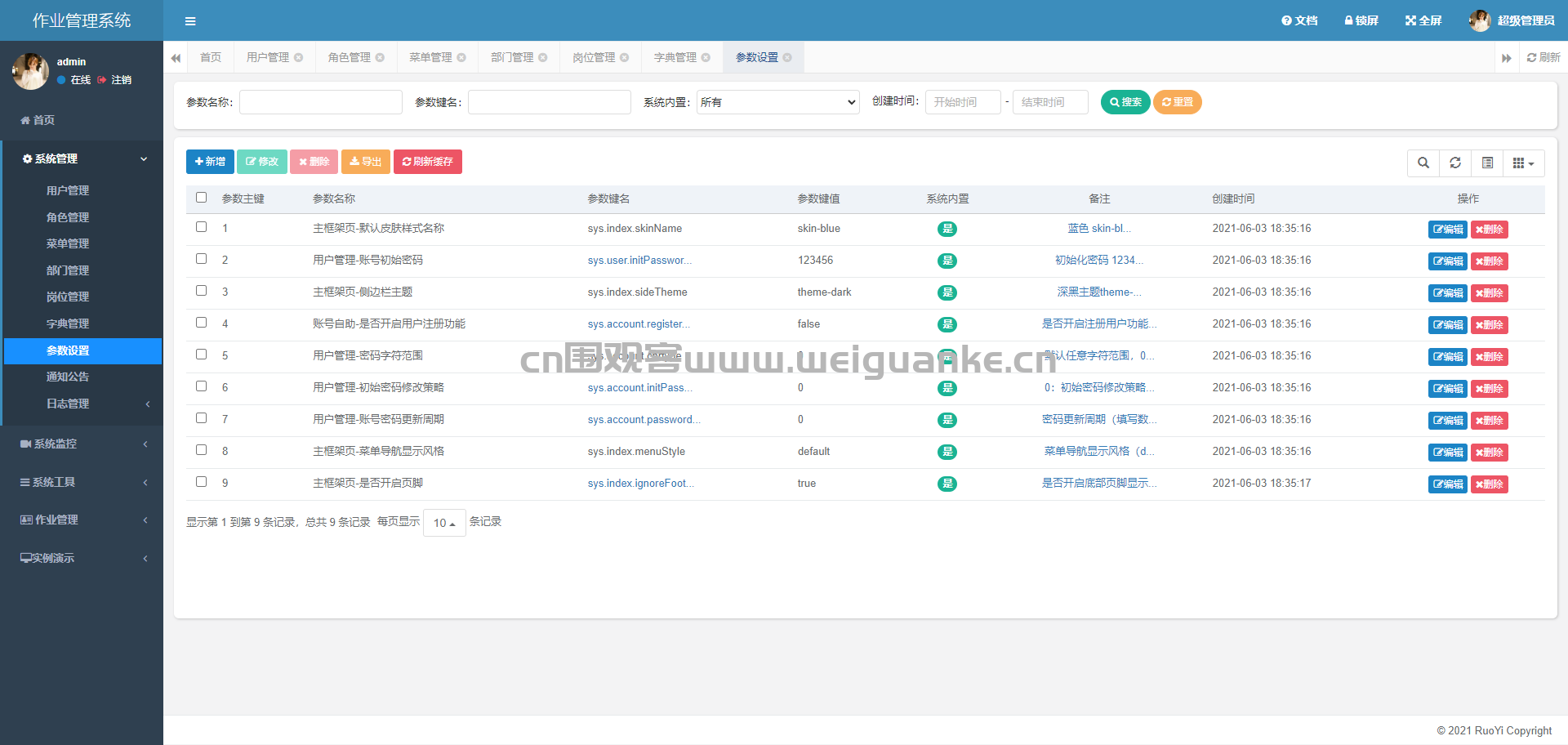Expand 日志管理 submenu

pos(83,404)
